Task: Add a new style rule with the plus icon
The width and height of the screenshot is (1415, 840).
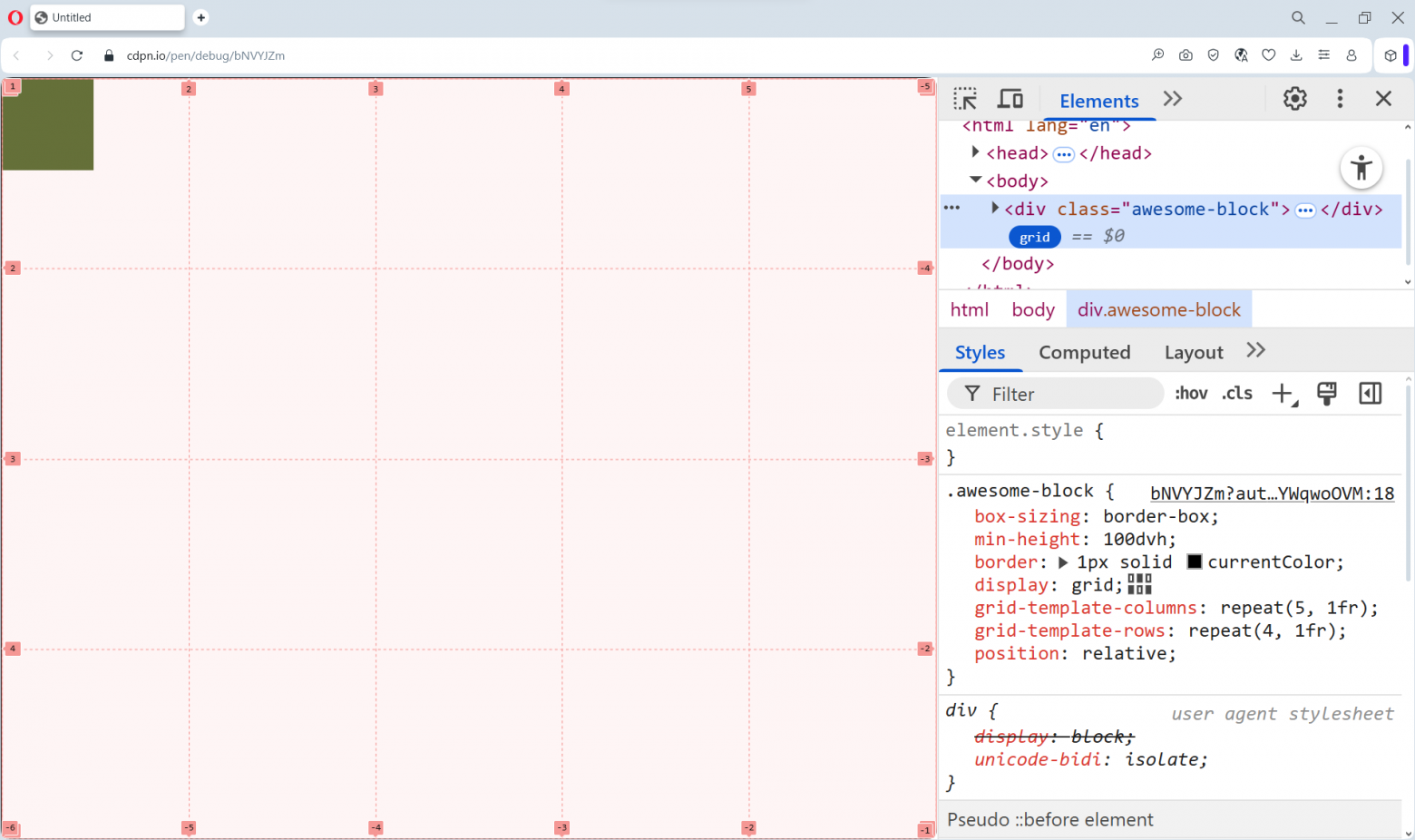Action: pyautogui.click(x=1282, y=394)
